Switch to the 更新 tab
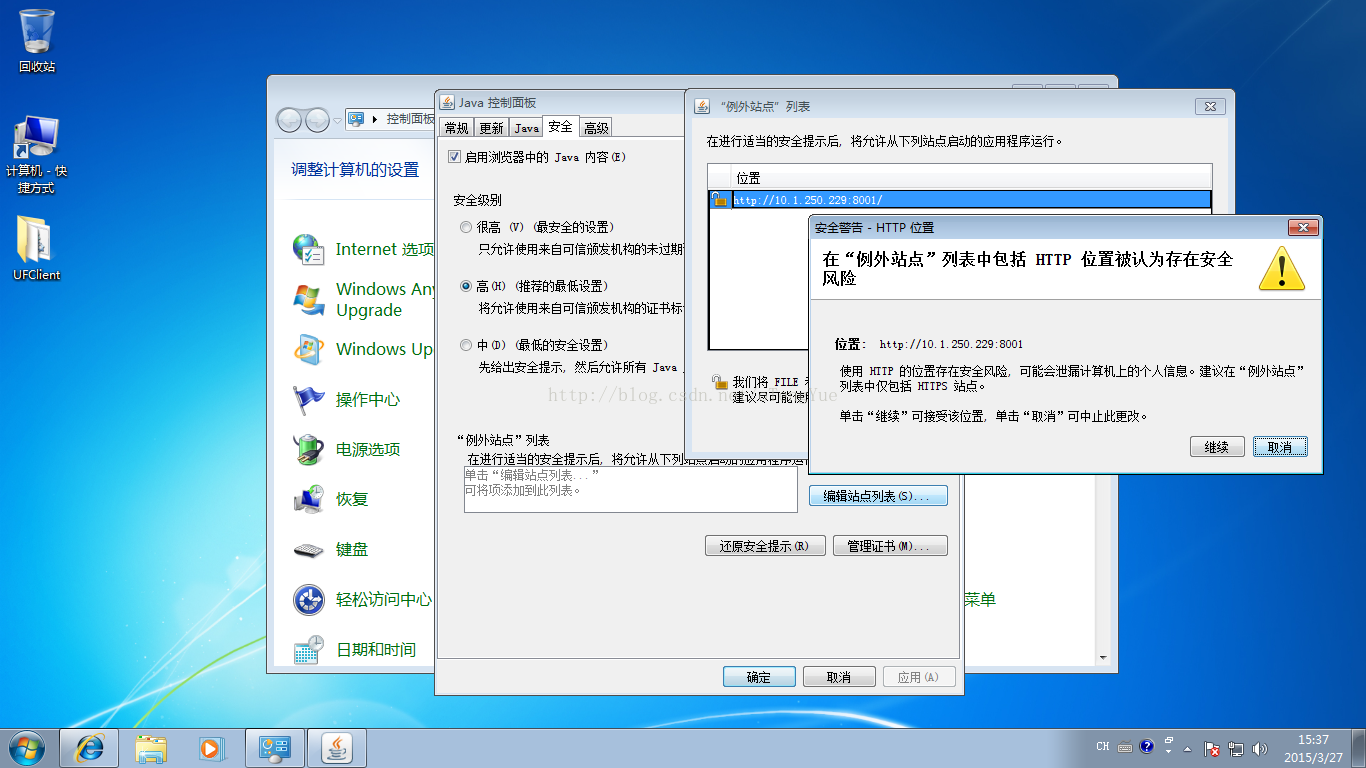The width and height of the screenshot is (1366, 768). pyautogui.click(x=491, y=128)
